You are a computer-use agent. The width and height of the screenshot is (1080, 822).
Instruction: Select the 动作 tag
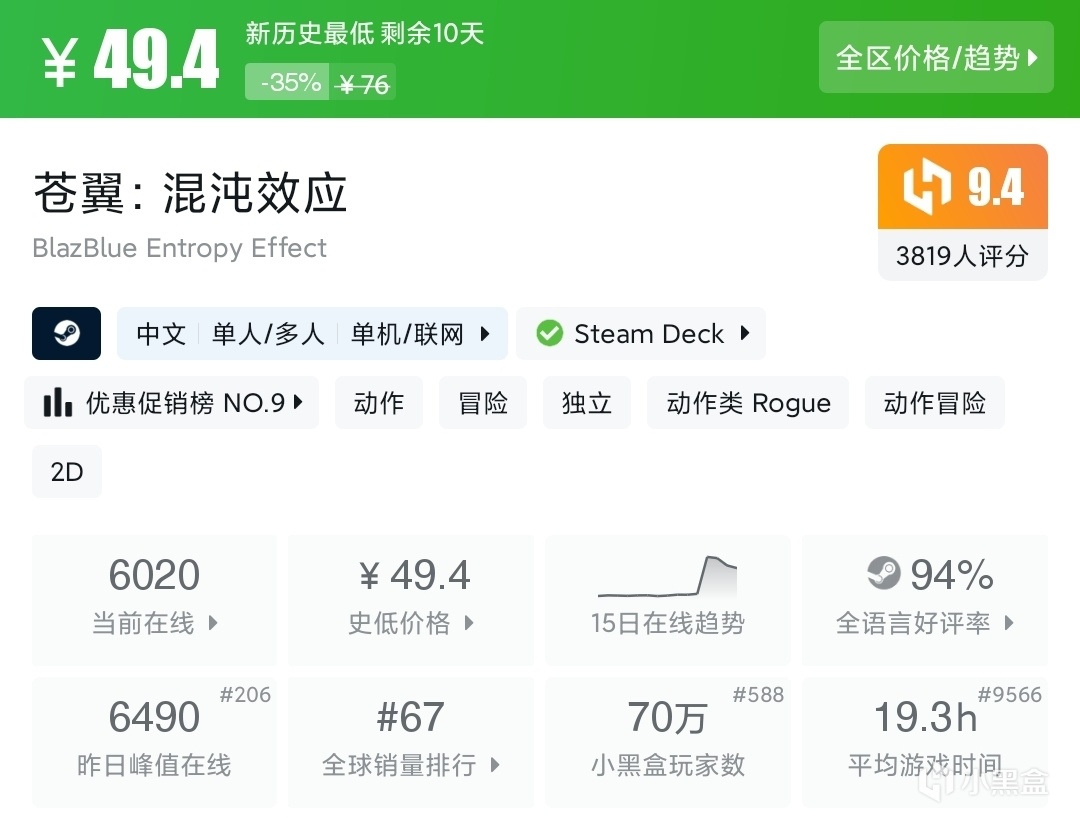379,402
